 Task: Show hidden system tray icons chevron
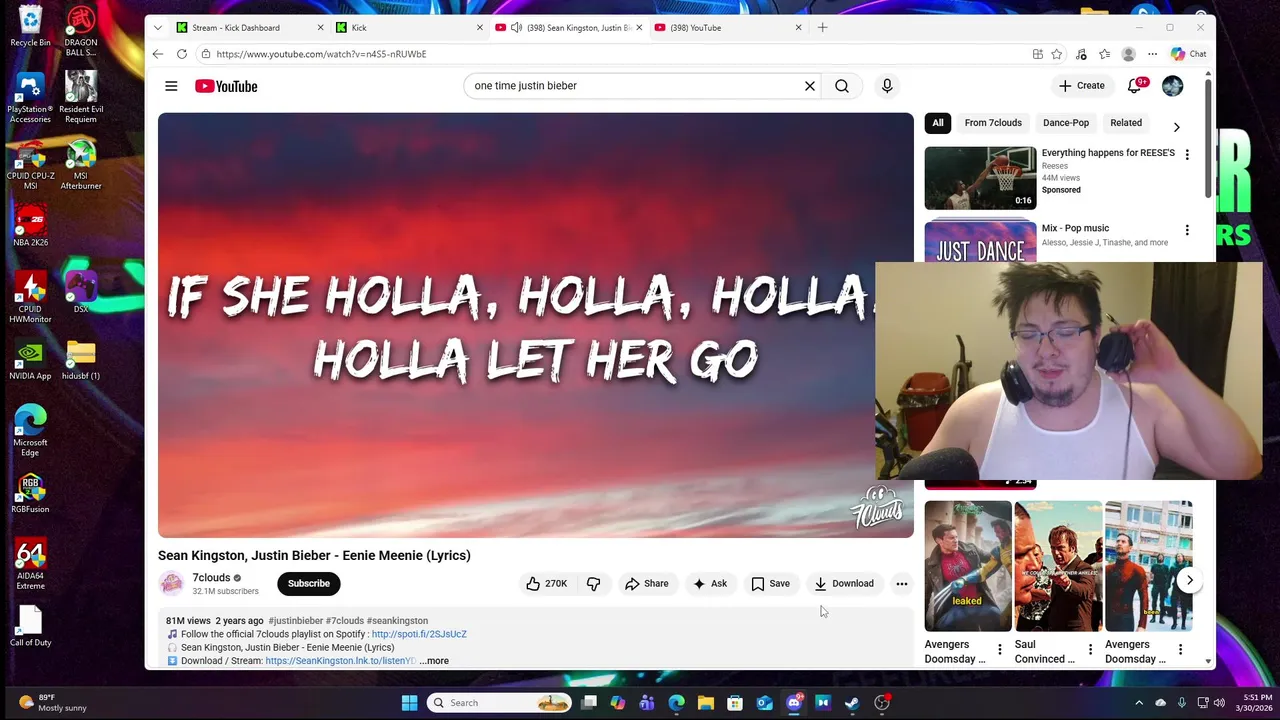(1138, 703)
